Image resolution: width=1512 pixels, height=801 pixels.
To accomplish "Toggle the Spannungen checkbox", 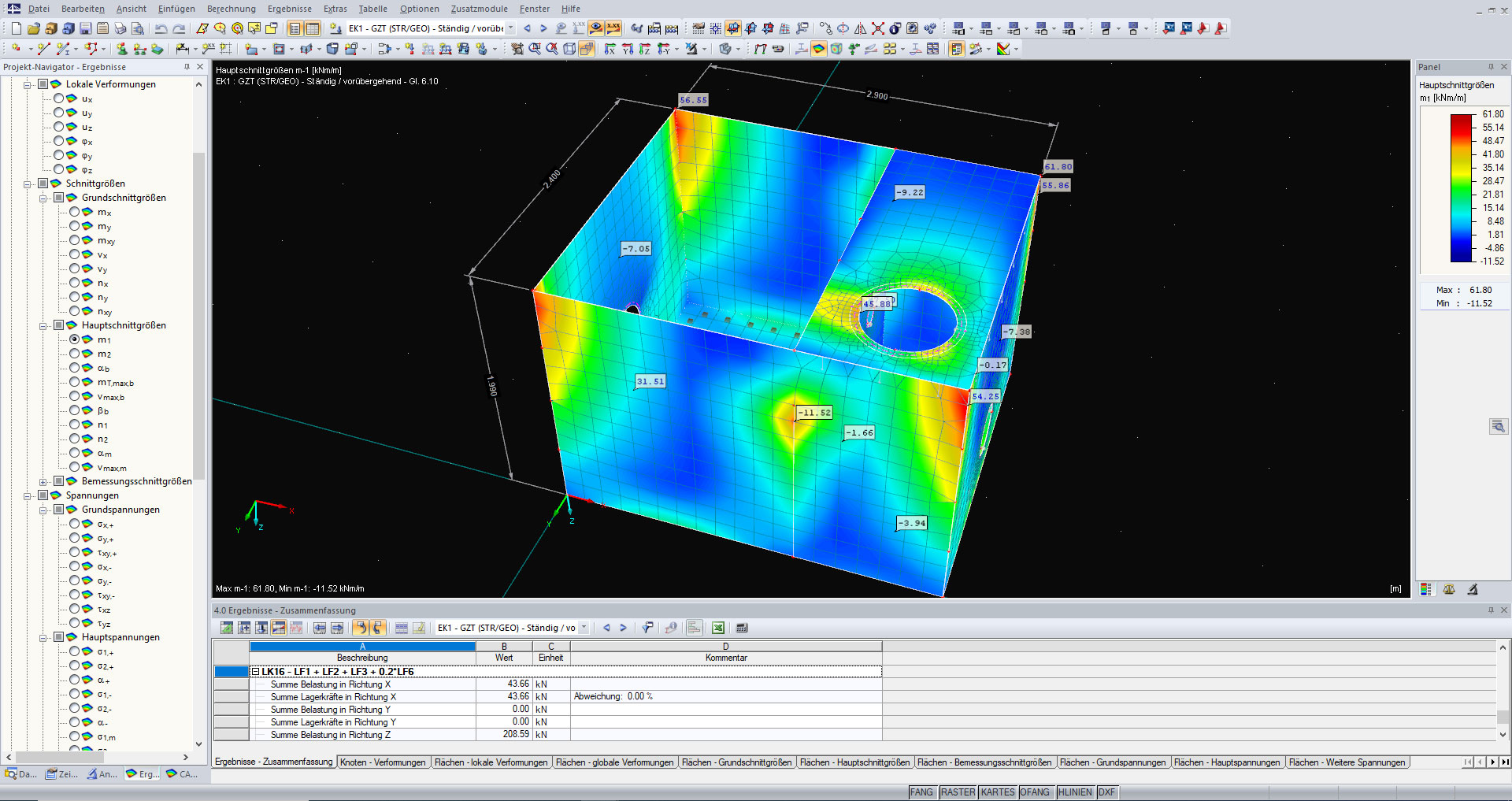I will pyautogui.click(x=43, y=495).
